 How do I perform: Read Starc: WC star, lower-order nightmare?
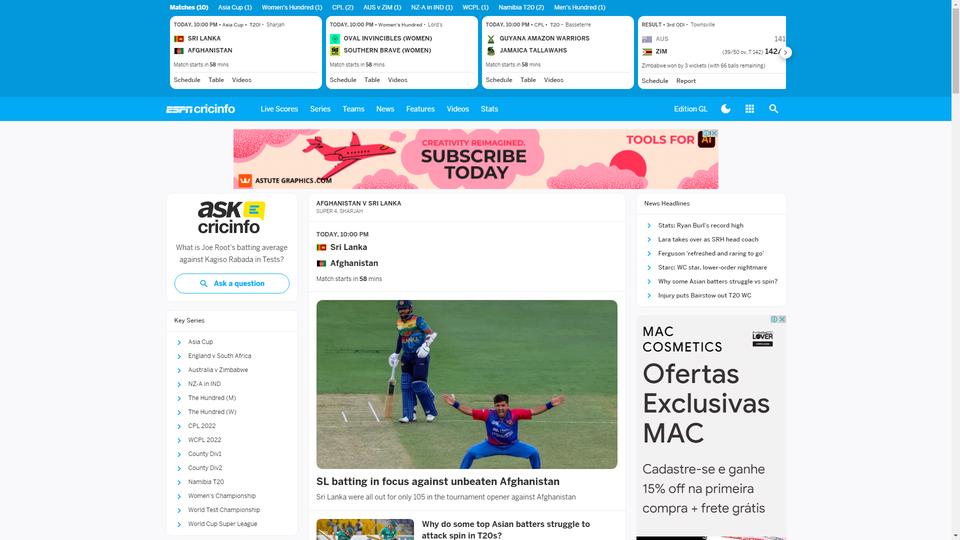[x=713, y=268]
